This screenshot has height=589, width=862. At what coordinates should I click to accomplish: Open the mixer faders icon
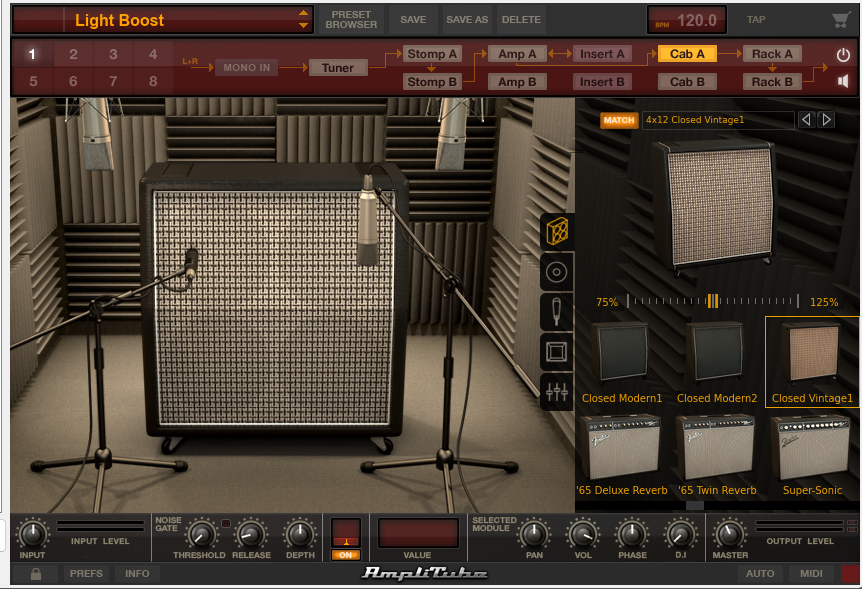point(557,392)
